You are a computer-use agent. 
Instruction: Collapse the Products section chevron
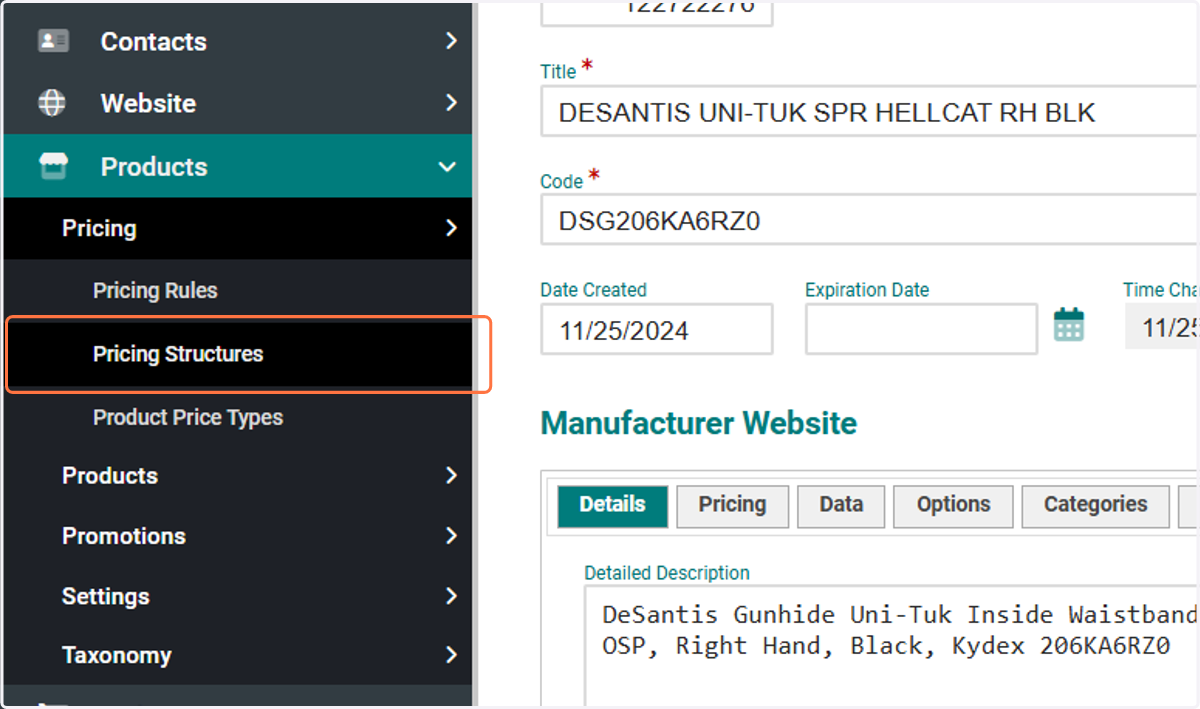[x=447, y=167]
